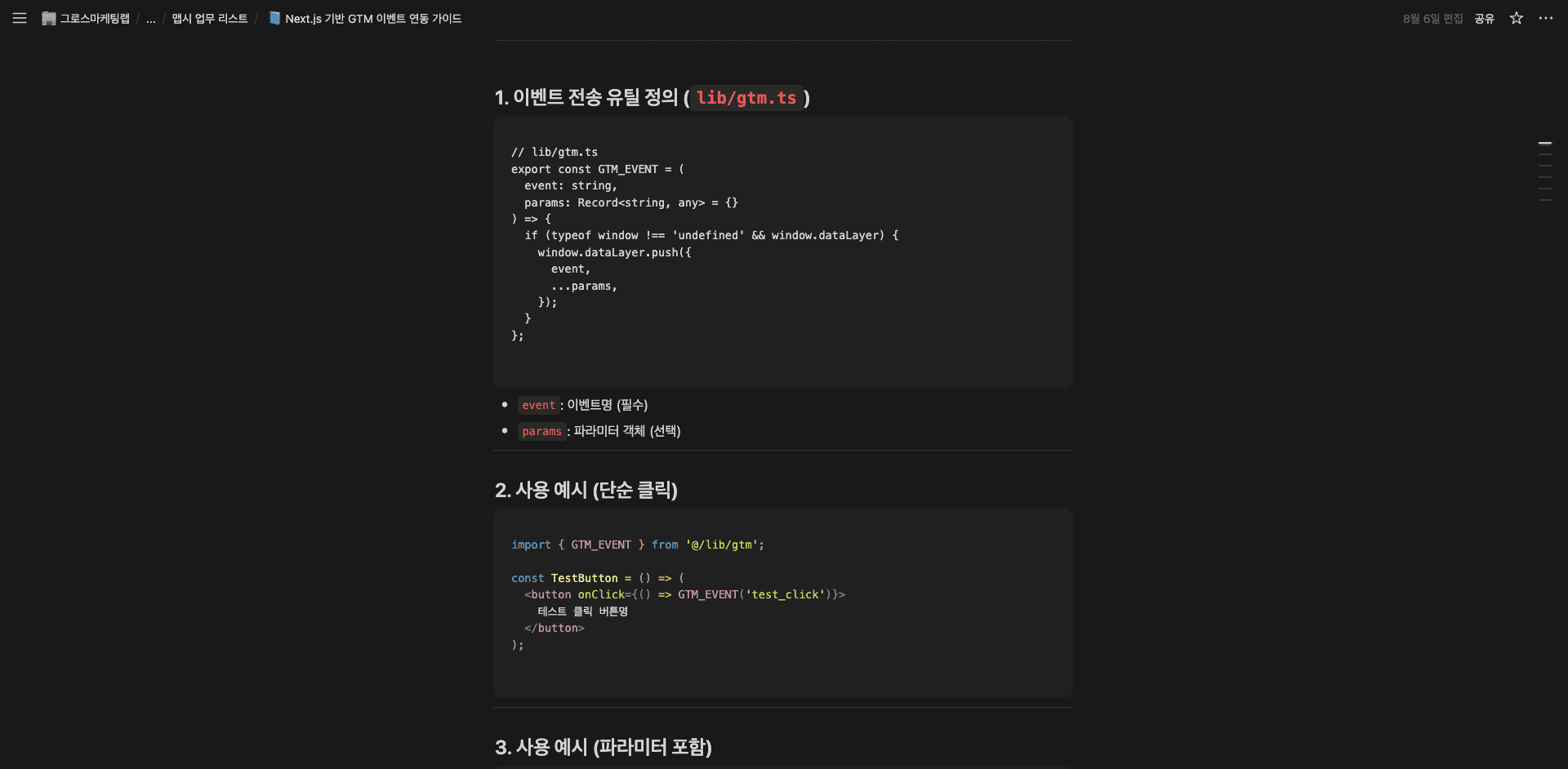This screenshot has height=769, width=1568.
Task: Expand the hidden breadcrumb ellipsis
Action: click(150, 19)
